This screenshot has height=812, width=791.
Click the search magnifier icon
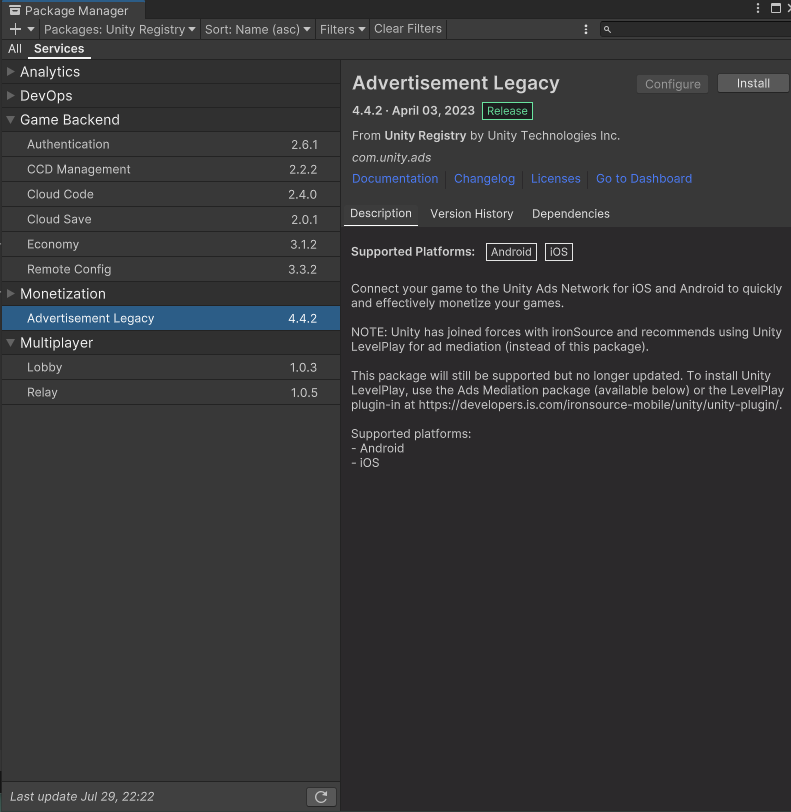click(x=608, y=30)
